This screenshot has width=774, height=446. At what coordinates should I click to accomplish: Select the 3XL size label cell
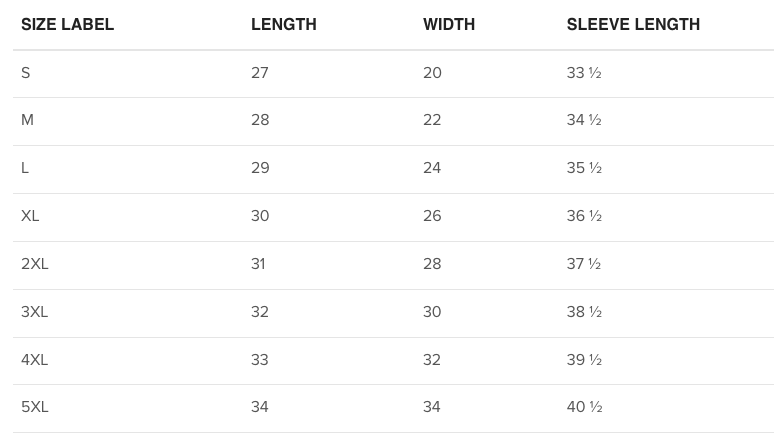tap(35, 312)
